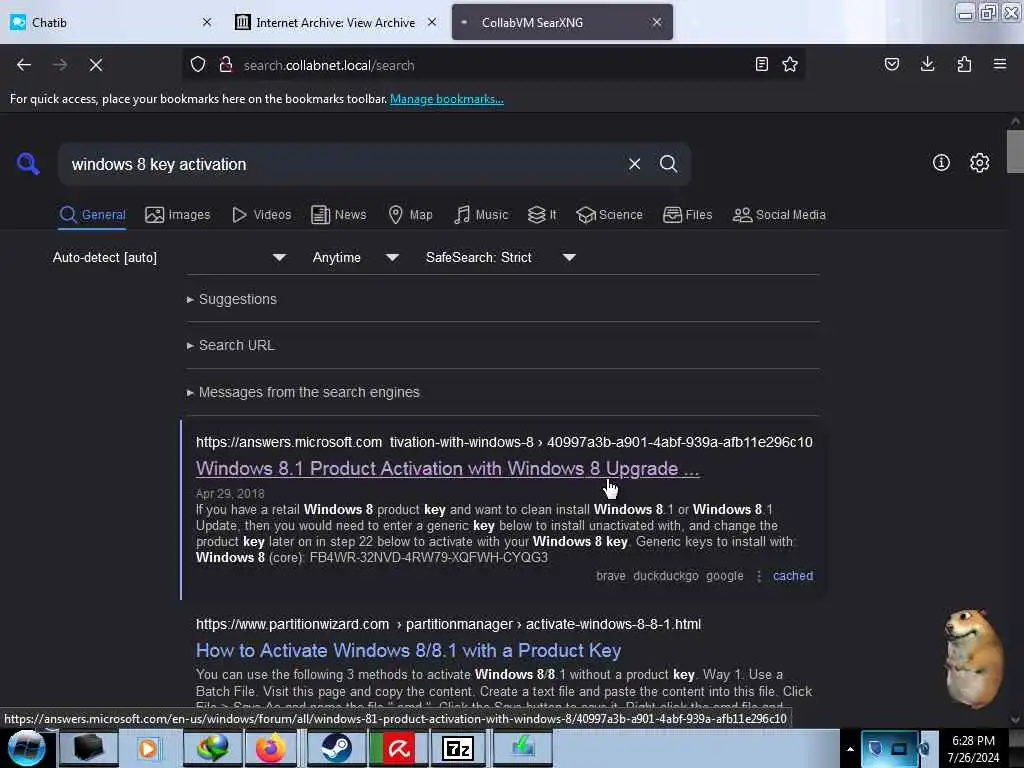
Task: Close the Chatib tab
Action: point(207,22)
